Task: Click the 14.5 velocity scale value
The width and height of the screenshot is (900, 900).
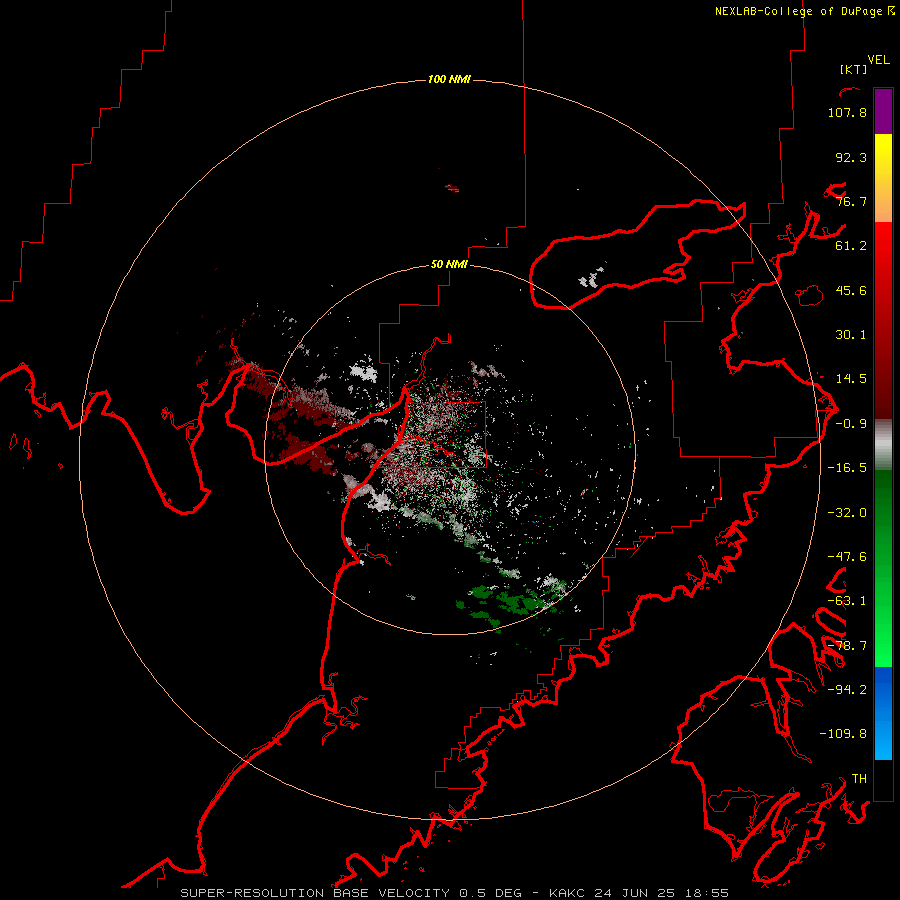Action: tap(851, 379)
